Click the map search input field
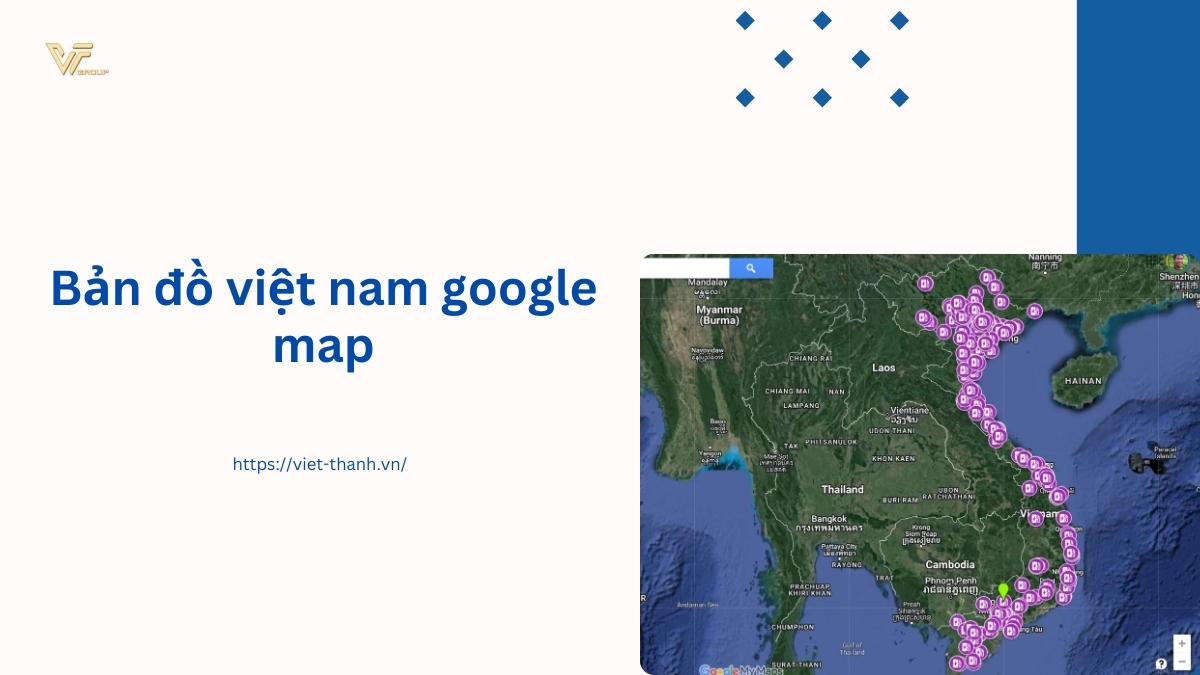This screenshot has width=1200, height=675. tap(685, 268)
